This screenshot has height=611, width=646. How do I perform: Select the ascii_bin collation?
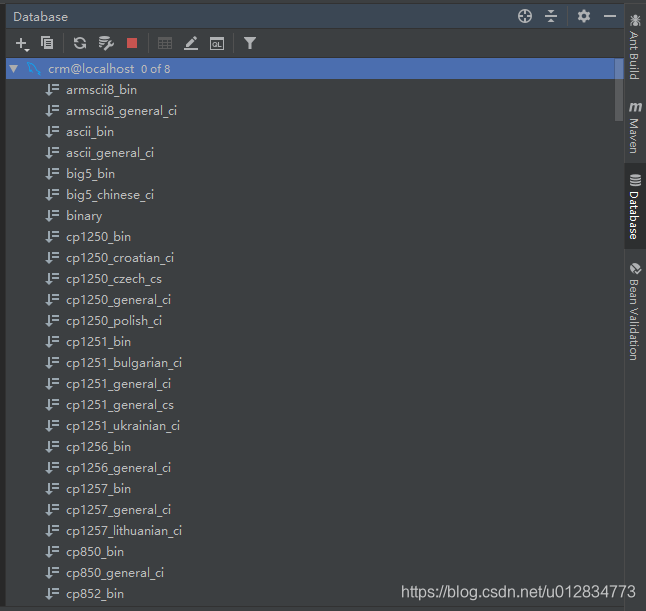[90, 132]
